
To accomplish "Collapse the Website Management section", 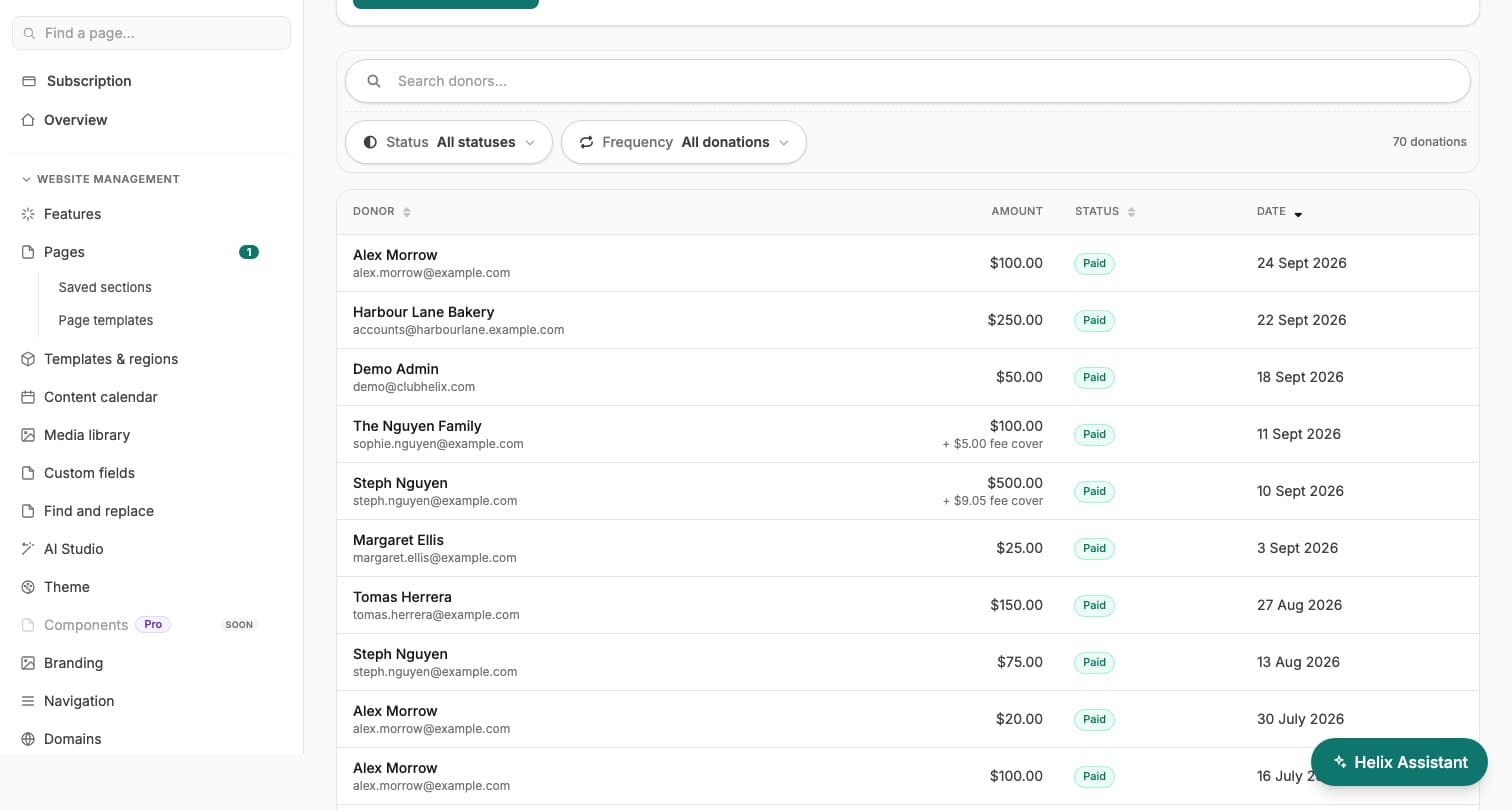I will click(100, 179).
